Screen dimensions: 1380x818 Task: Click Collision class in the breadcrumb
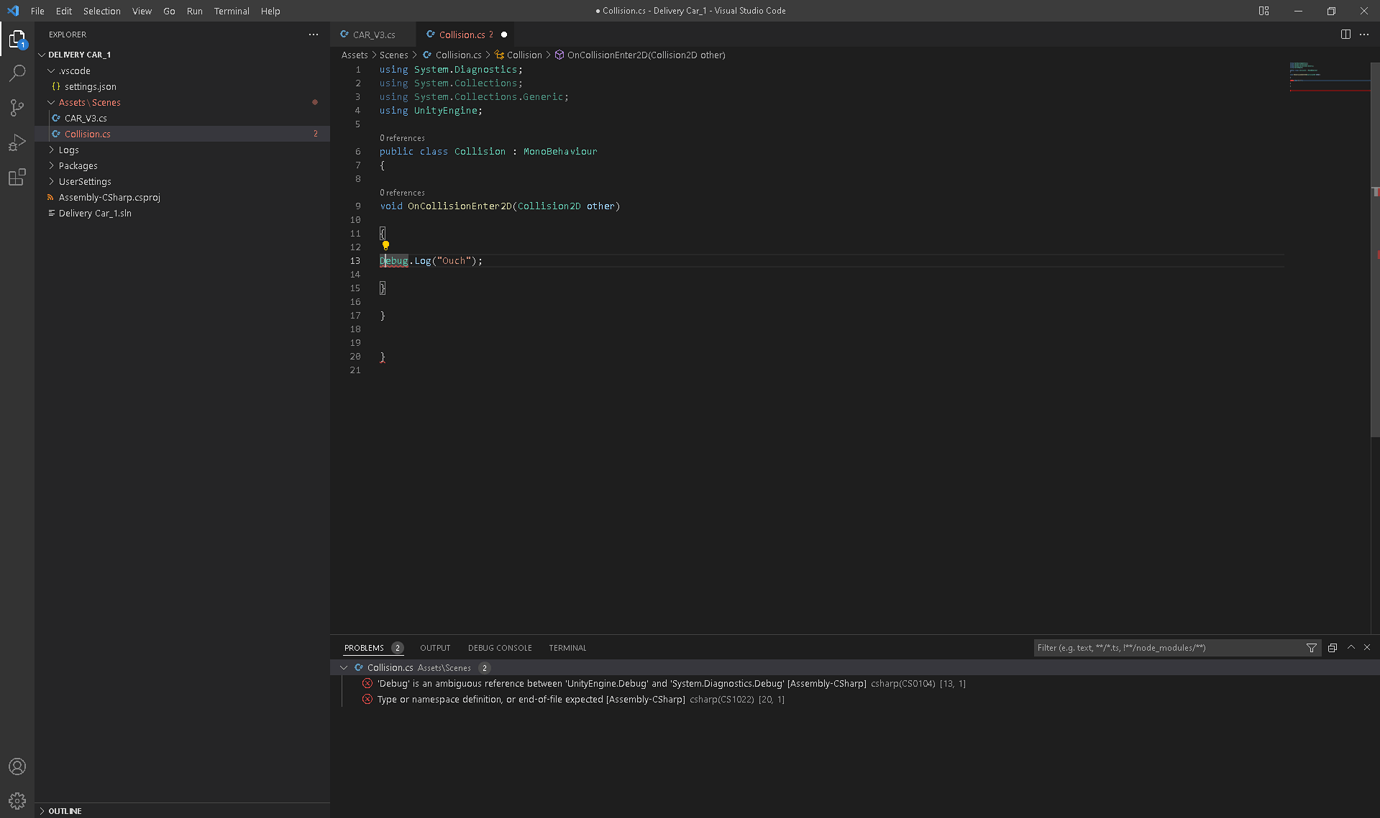(x=524, y=55)
